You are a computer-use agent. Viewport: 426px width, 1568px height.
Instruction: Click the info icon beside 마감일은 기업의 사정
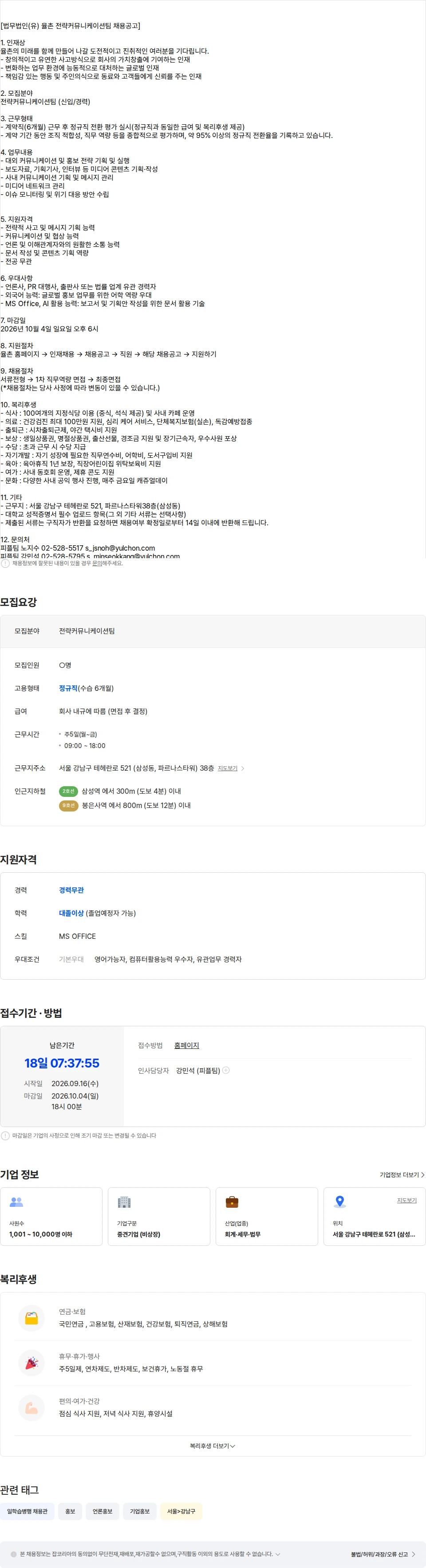pos(5,1136)
